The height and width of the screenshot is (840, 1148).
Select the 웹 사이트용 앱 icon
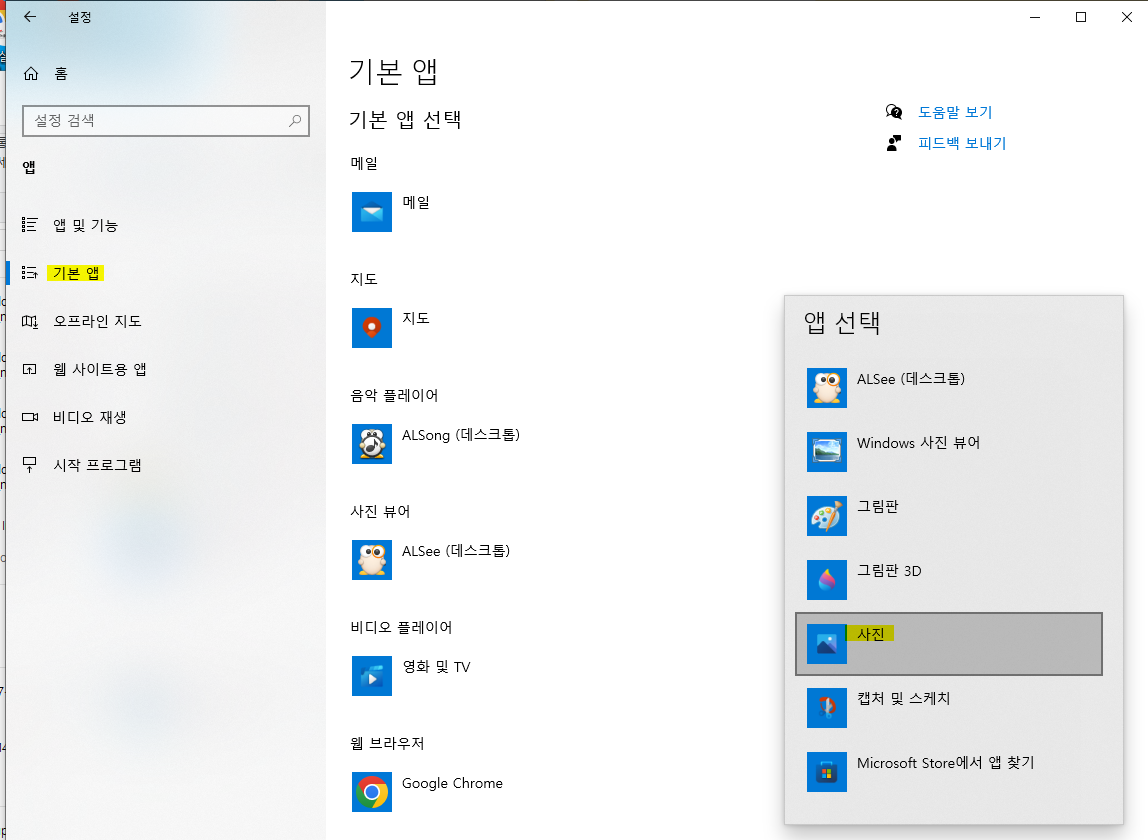tap(29, 369)
